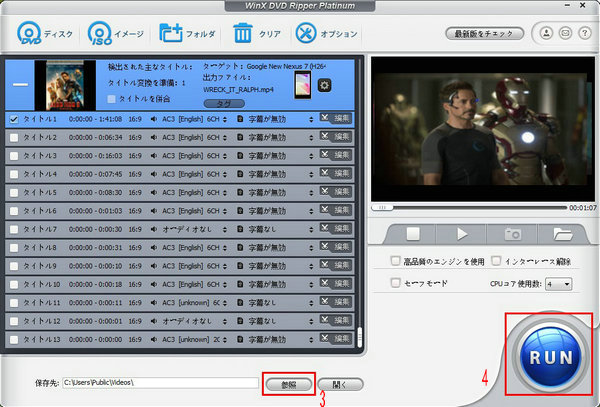Change subtitle selection for タイトル5
The image size is (600, 407).
(311, 193)
